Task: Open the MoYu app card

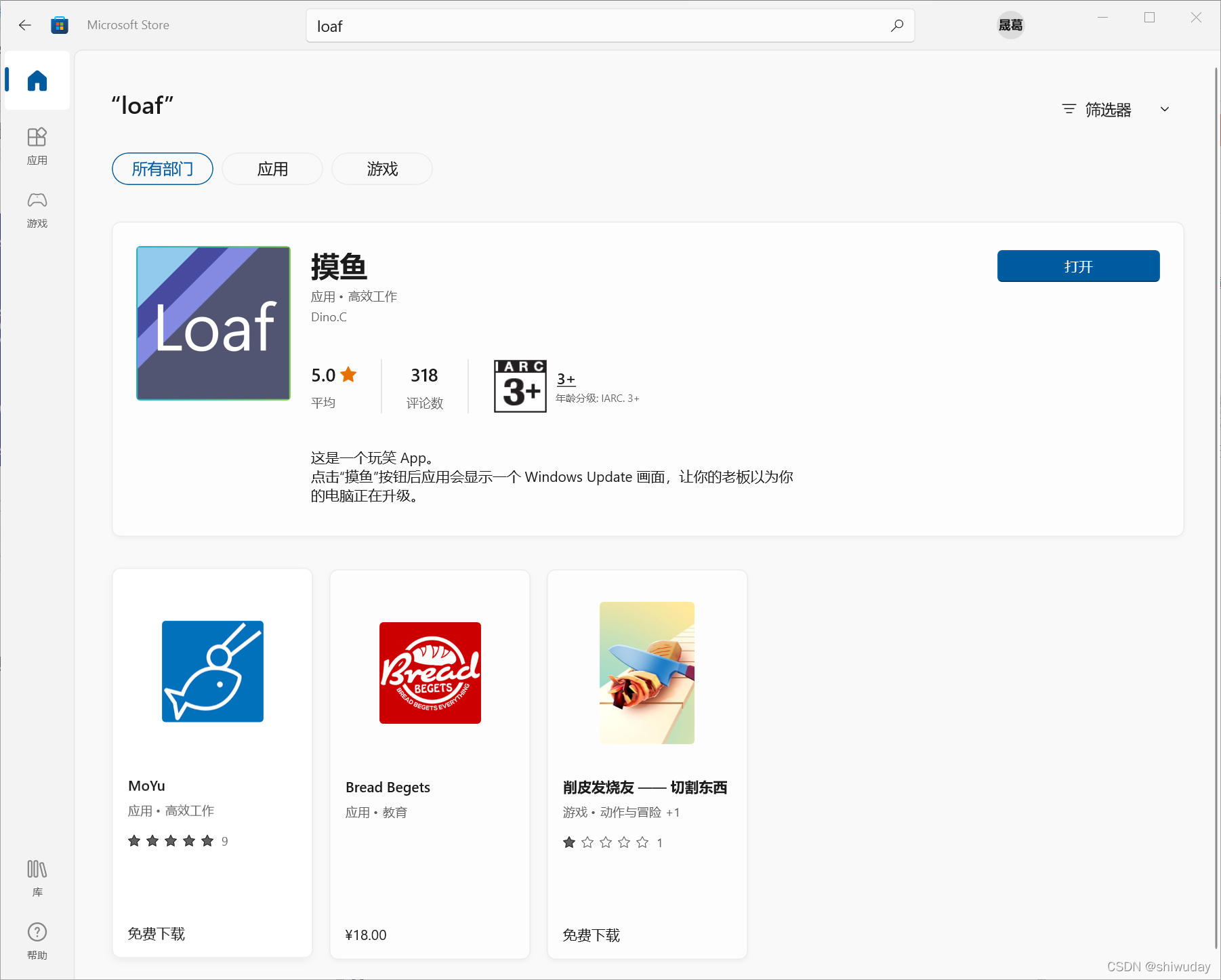Action: (213, 764)
